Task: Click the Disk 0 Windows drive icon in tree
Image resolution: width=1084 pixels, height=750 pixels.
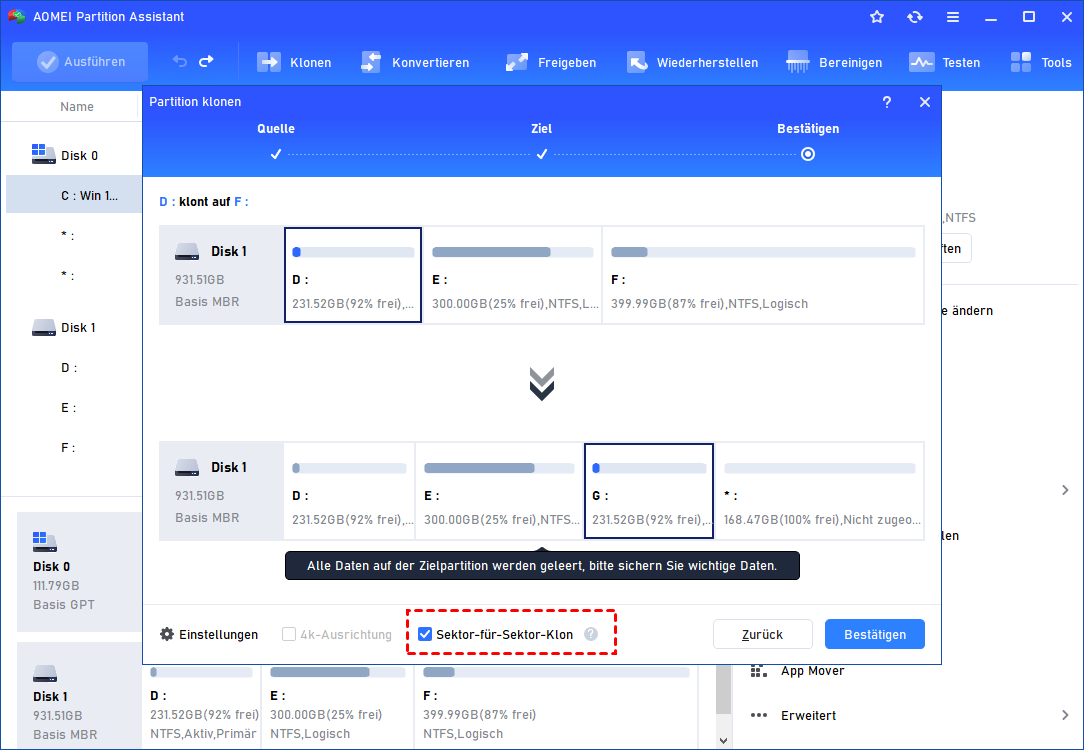Action: [44, 155]
